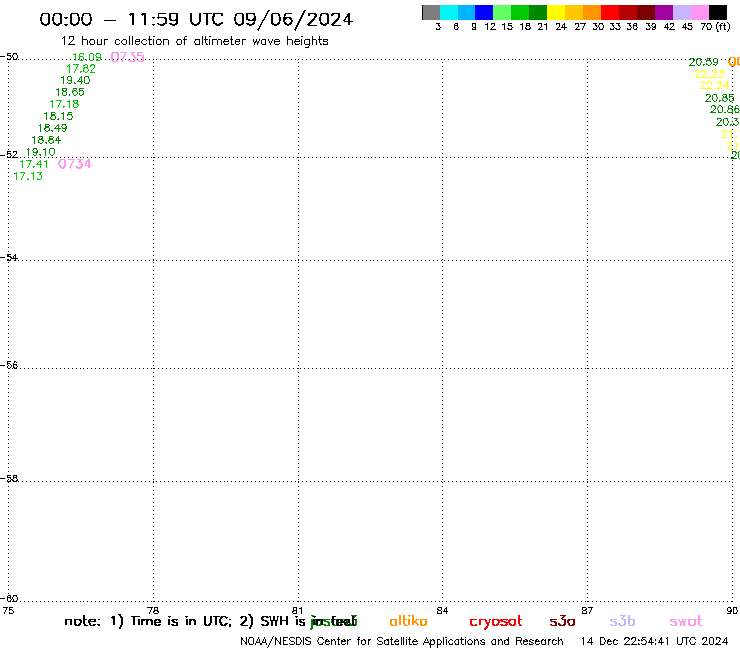Viewport: 740px width, 650px height.
Task: Click the longitude label 90
Action: click(732, 611)
